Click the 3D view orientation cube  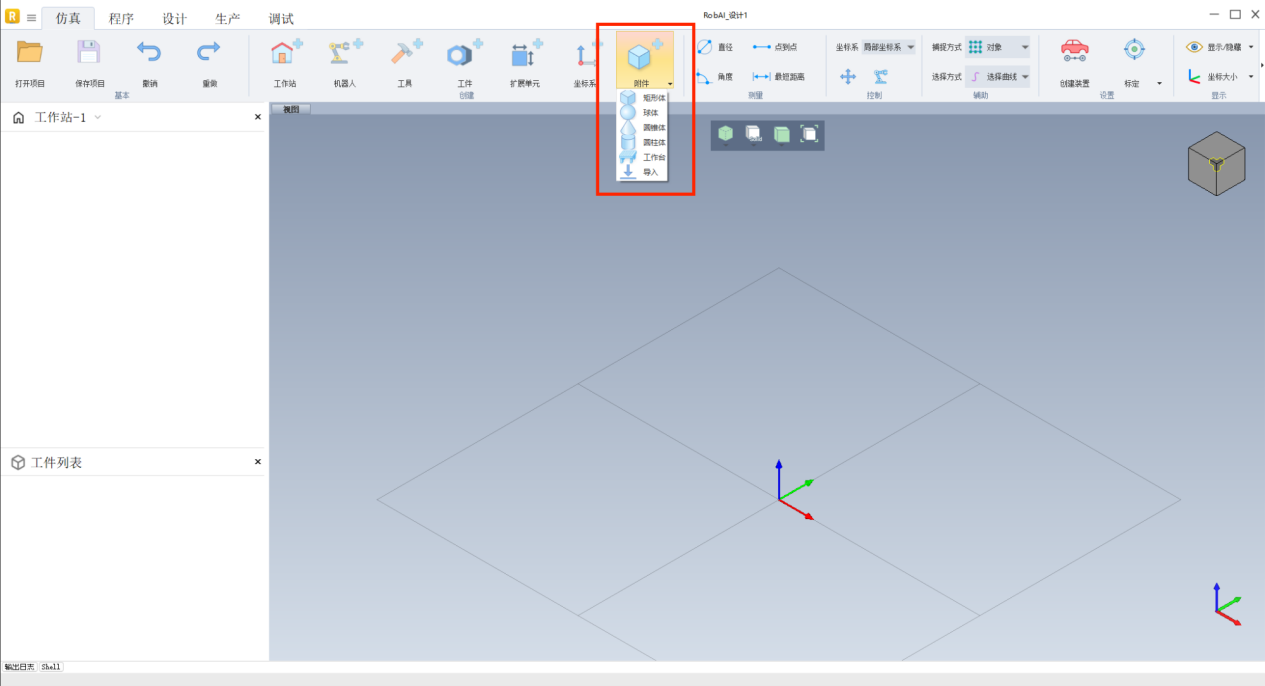click(x=1215, y=163)
